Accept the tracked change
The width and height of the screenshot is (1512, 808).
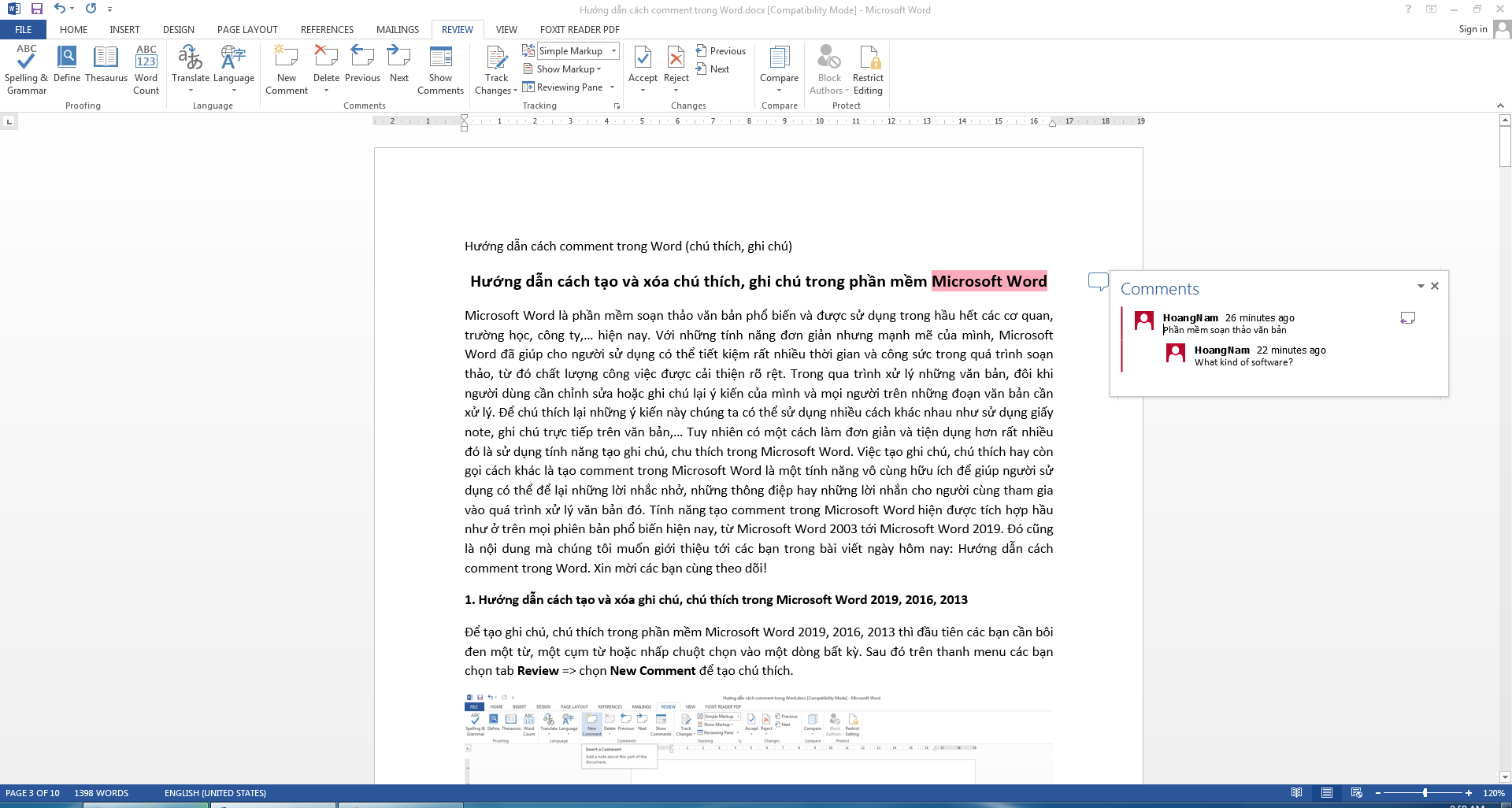643,58
